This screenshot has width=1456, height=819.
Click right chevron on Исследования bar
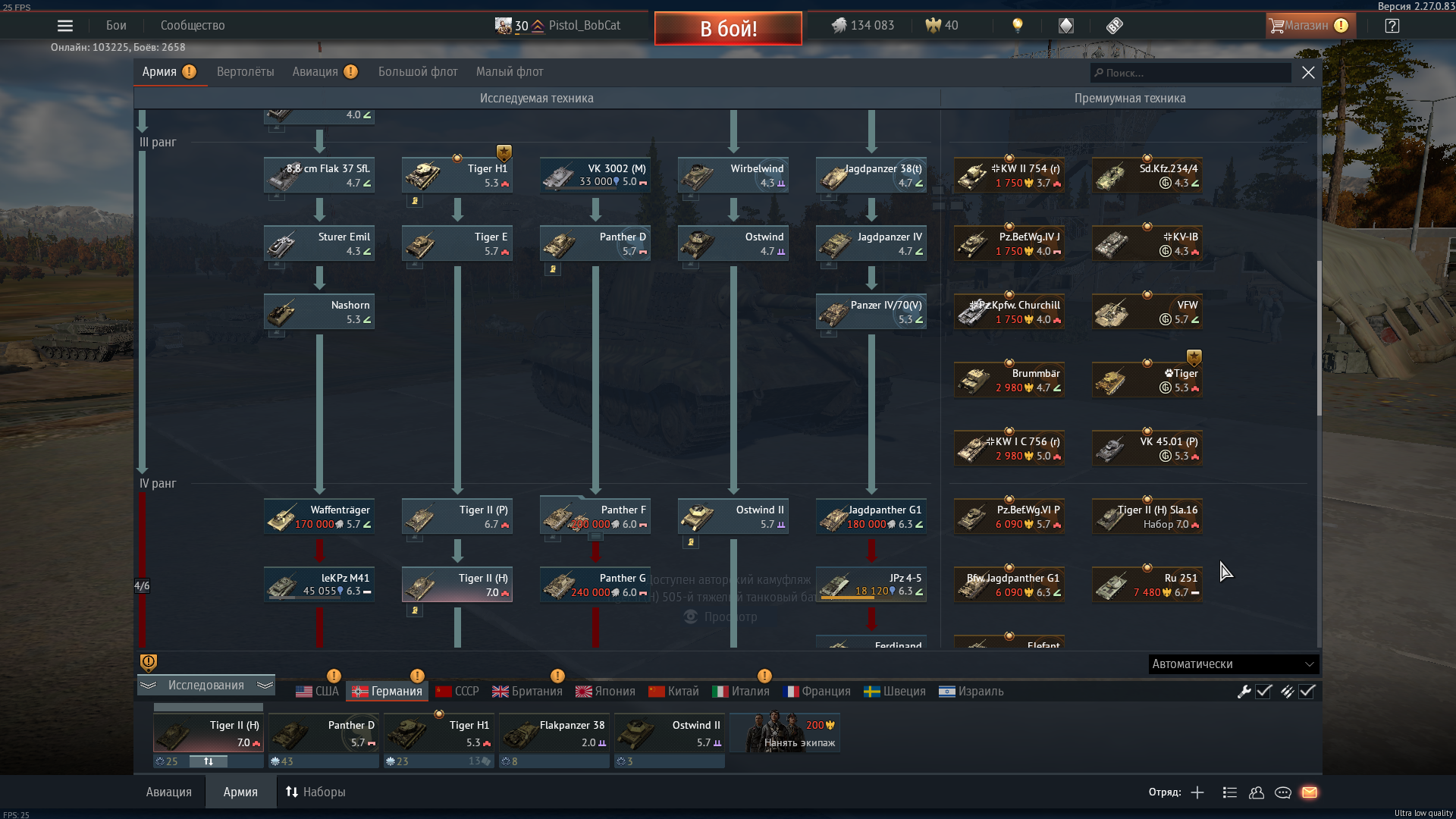coord(265,686)
